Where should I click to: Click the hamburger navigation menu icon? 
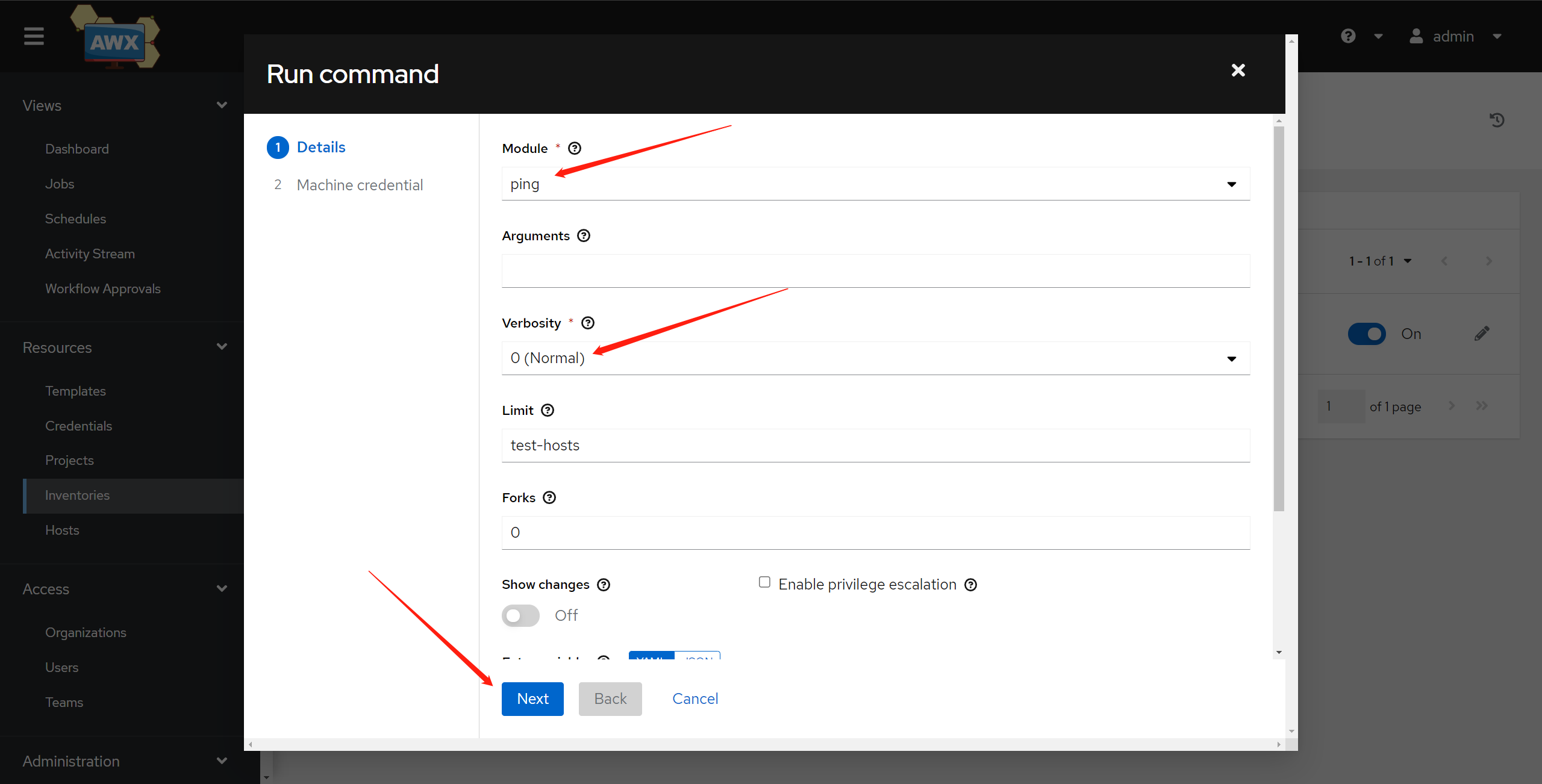34,36
